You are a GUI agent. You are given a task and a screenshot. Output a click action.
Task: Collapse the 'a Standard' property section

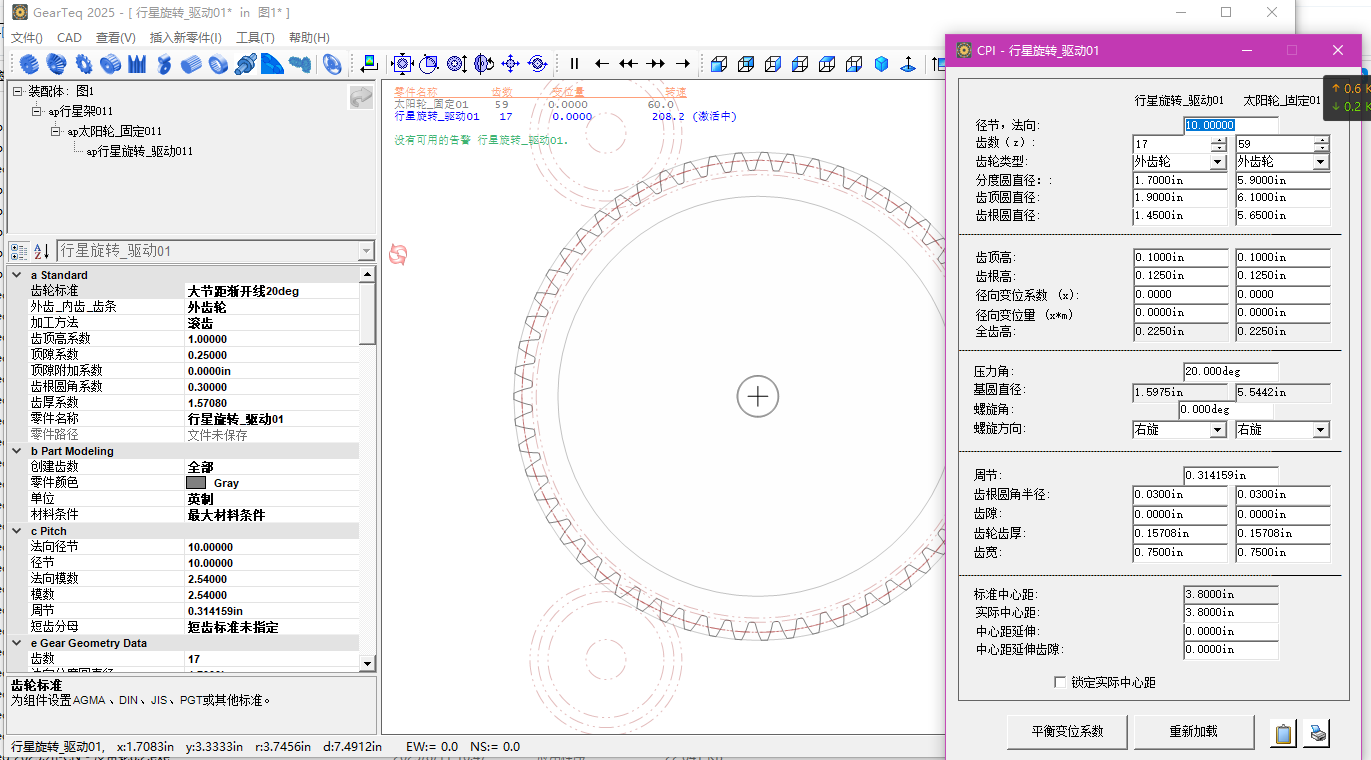coord(16,275)
